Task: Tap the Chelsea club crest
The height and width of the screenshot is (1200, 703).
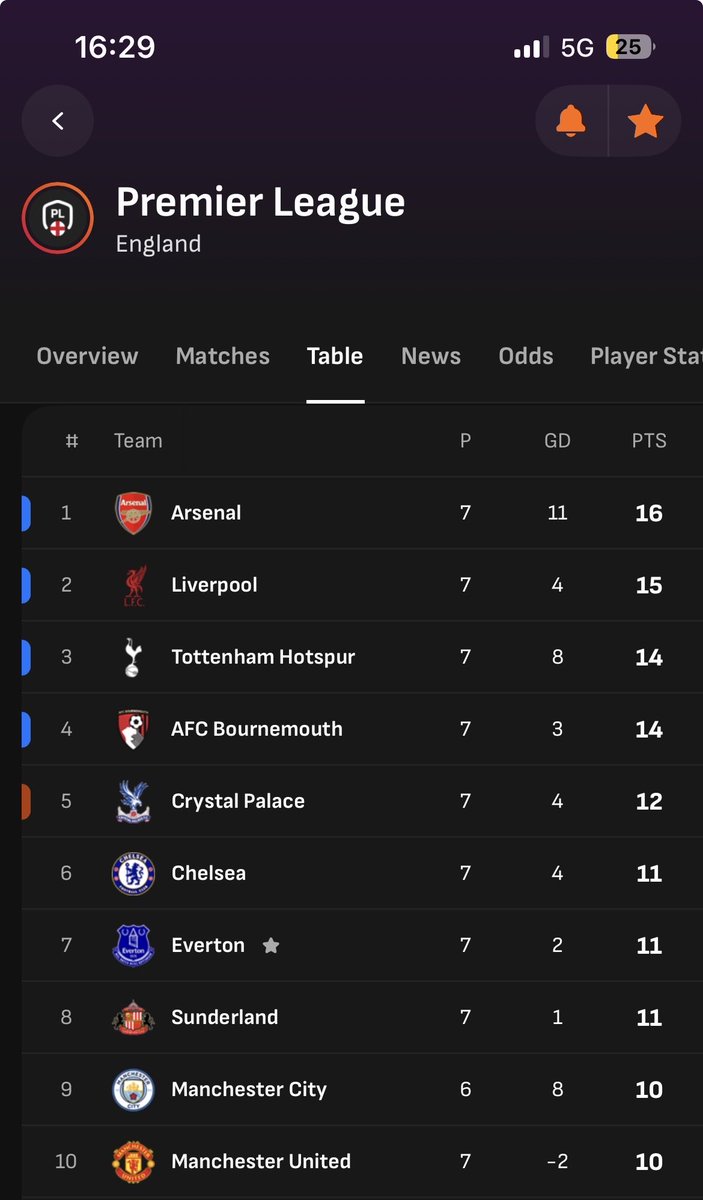Action: click(133, 873)
